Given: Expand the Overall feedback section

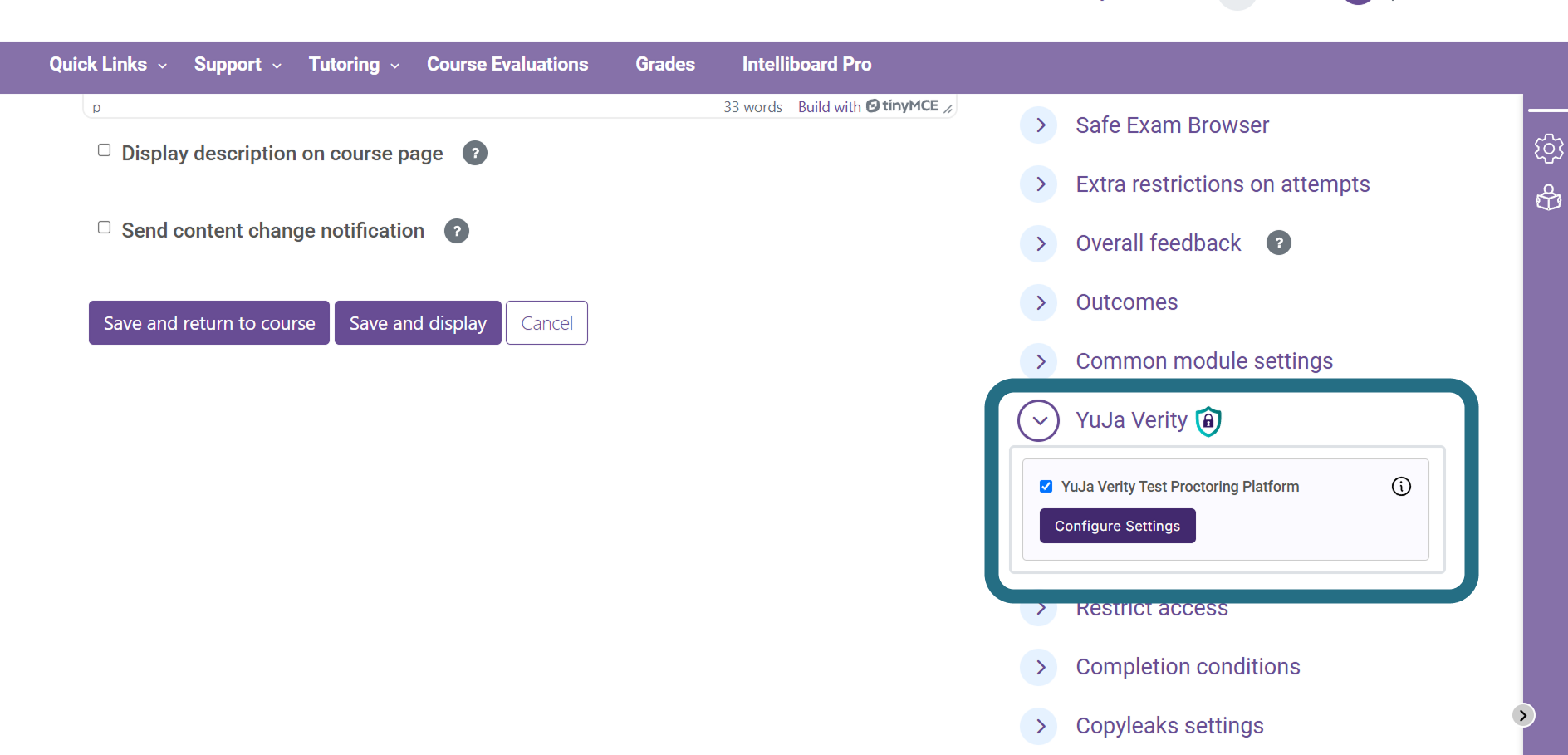Looking at the screenshot, I should [1039, 243].
